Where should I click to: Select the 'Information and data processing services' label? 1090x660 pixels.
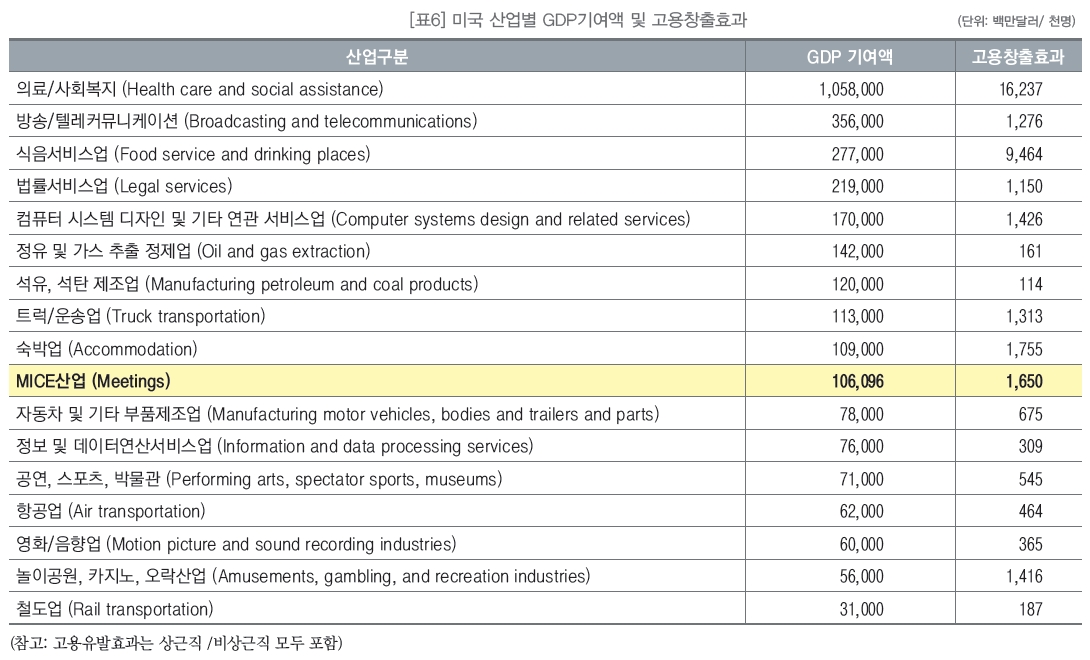pyautogui.click(x=275, y=446)
